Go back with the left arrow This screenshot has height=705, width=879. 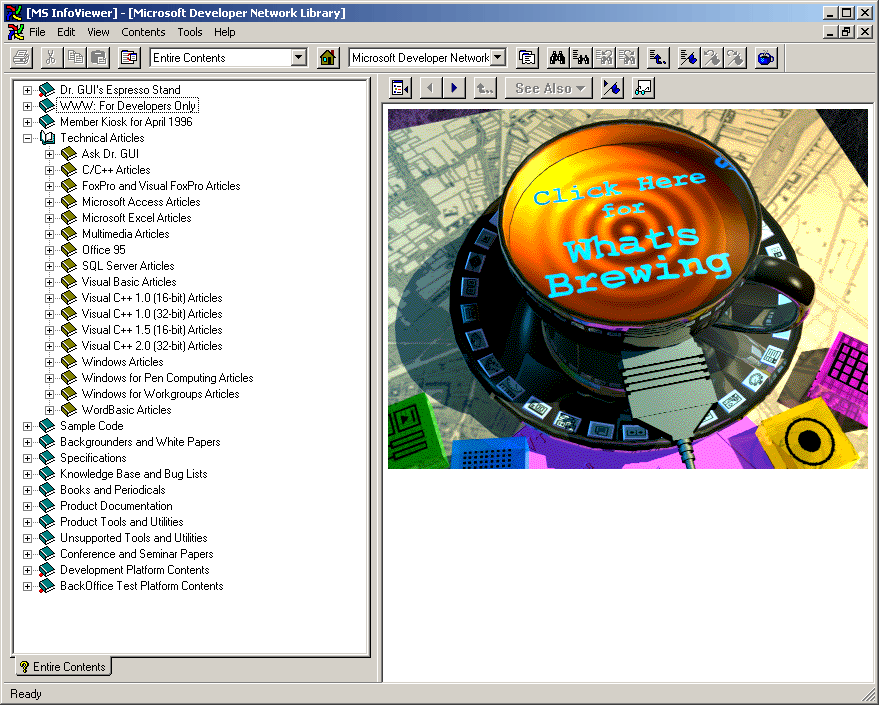click(x=431, y=88)
